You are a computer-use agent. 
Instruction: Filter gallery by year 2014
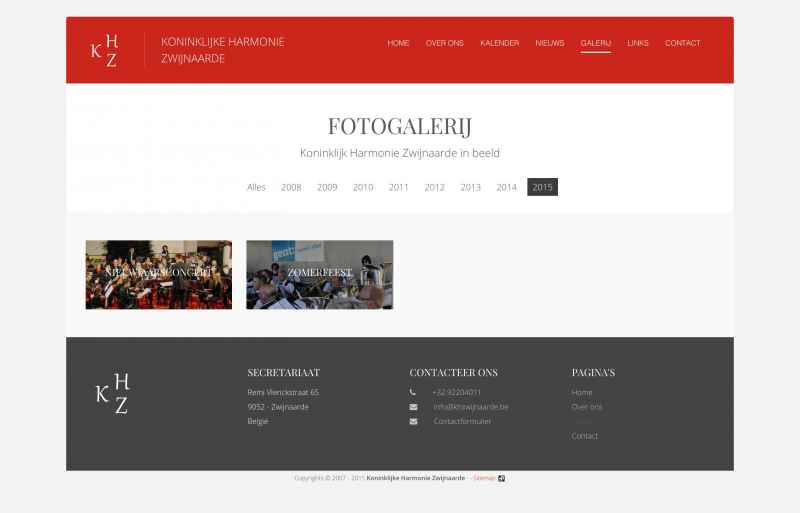pos(507,187)
